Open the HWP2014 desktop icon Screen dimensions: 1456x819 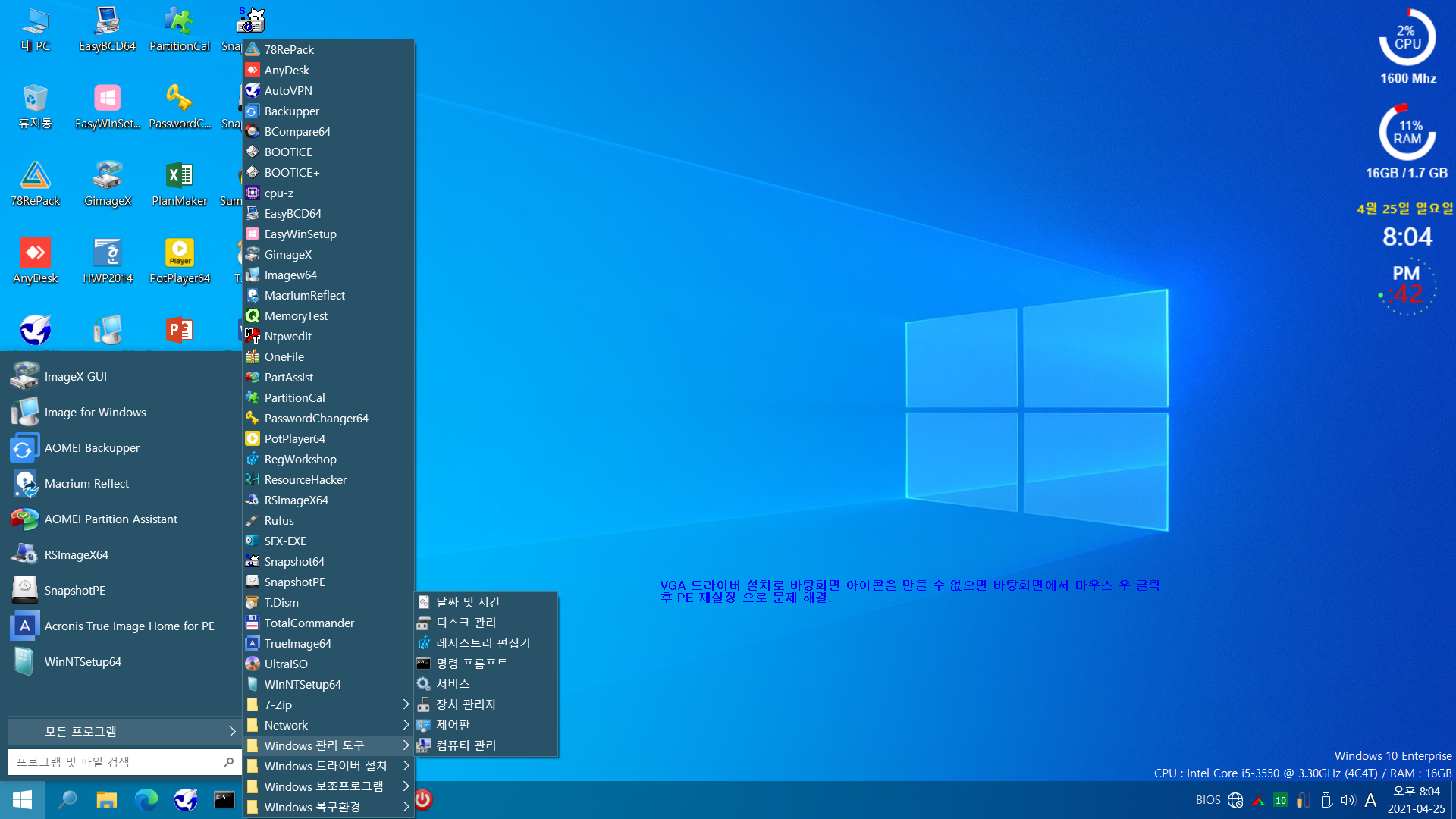(107, 262)
